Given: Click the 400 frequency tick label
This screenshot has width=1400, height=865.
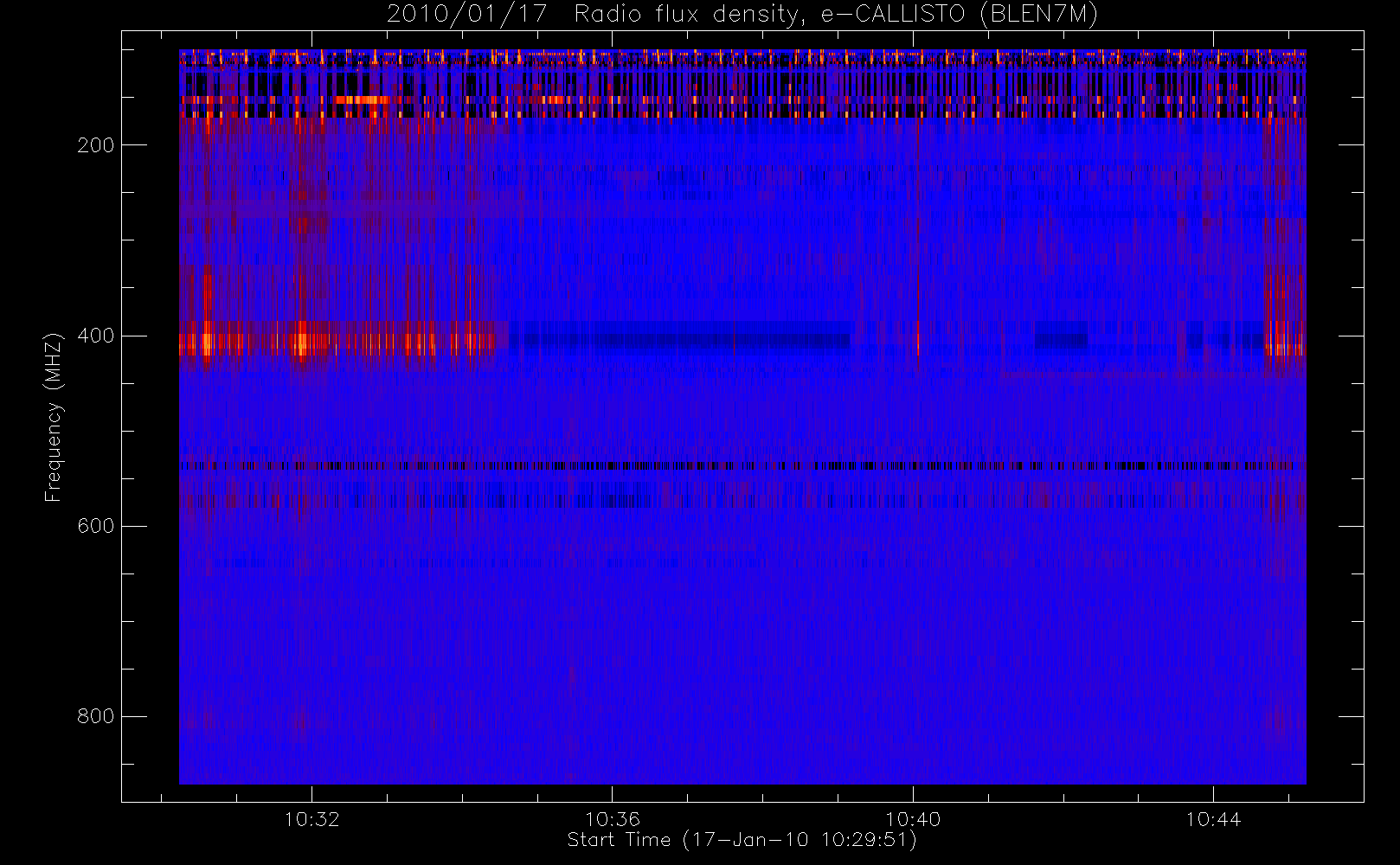Looking at the screenshot, I should [96, 336].
